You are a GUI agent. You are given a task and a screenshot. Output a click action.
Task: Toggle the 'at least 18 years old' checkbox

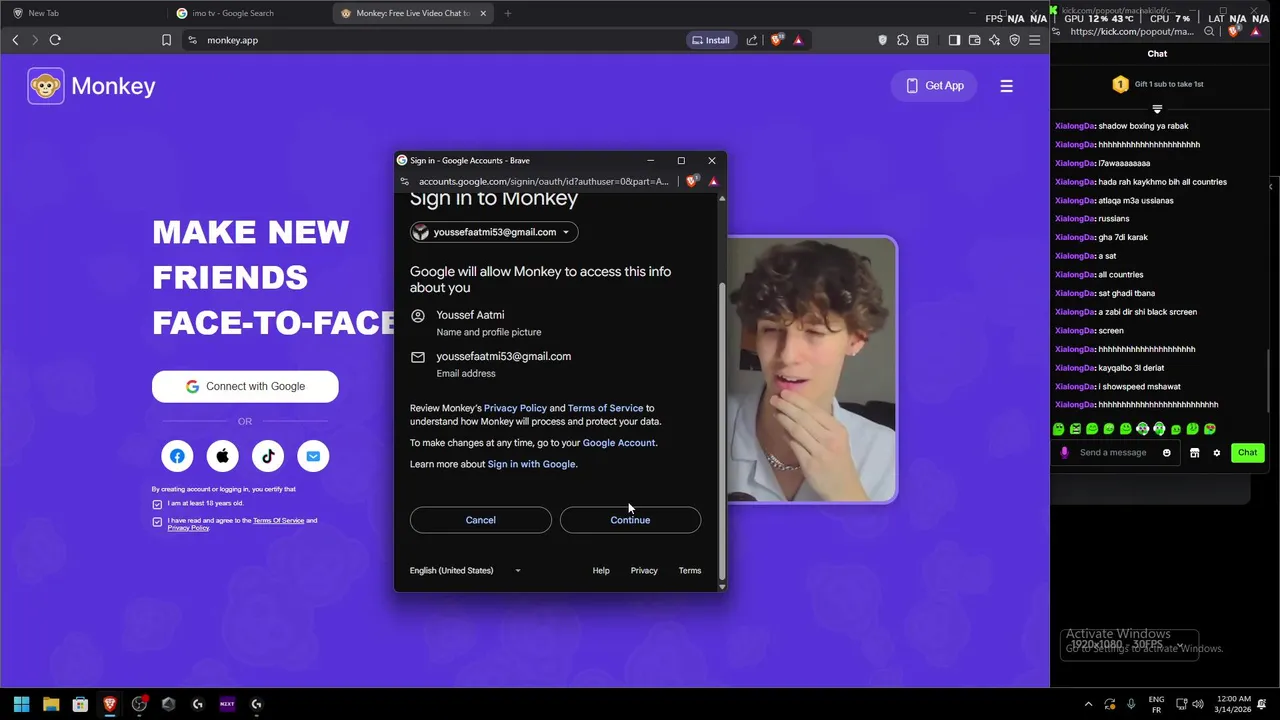(157, 504)
